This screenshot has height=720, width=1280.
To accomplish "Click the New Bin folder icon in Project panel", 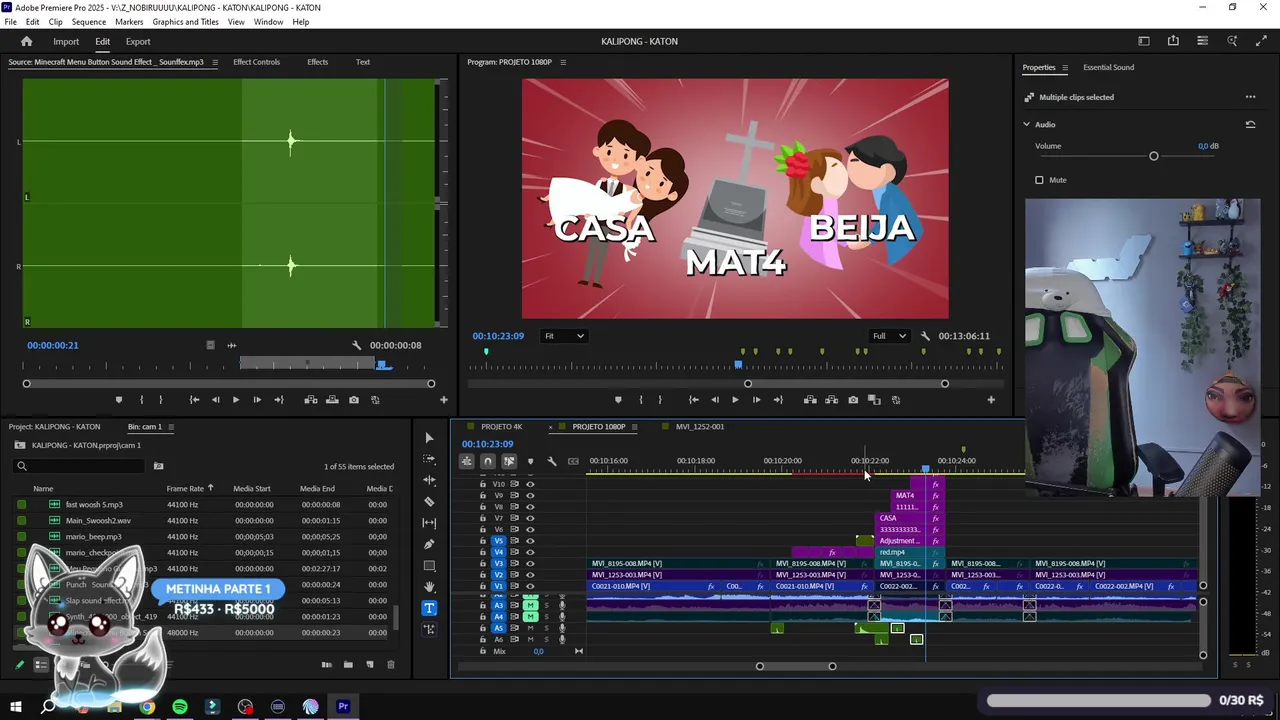I will click(348, 665).
